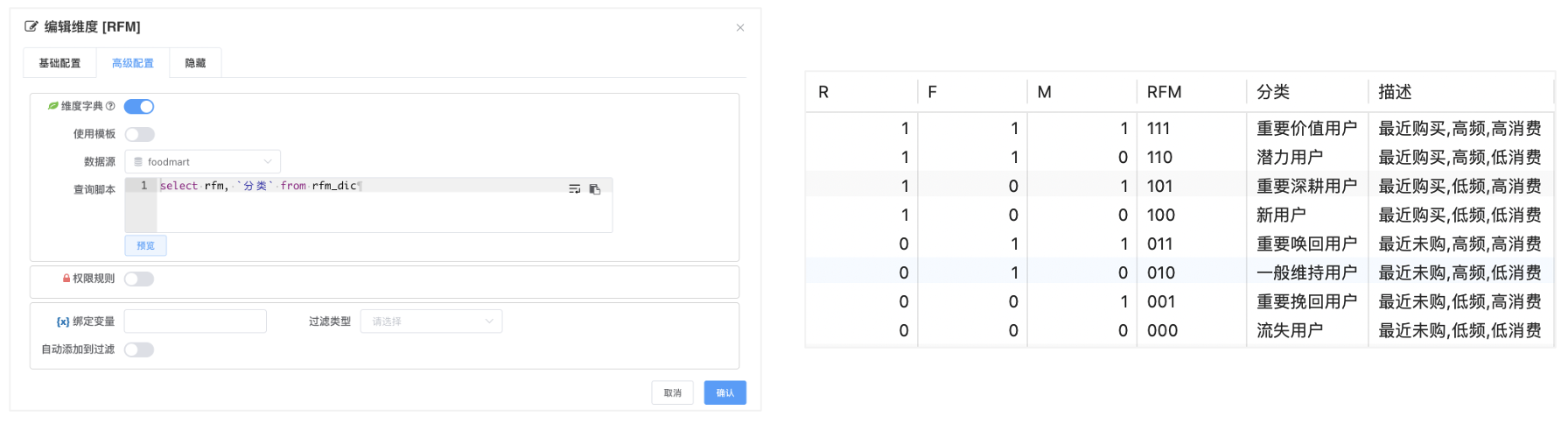
Task: Expand the 过滤类型 select box
Action: (431, 322)
